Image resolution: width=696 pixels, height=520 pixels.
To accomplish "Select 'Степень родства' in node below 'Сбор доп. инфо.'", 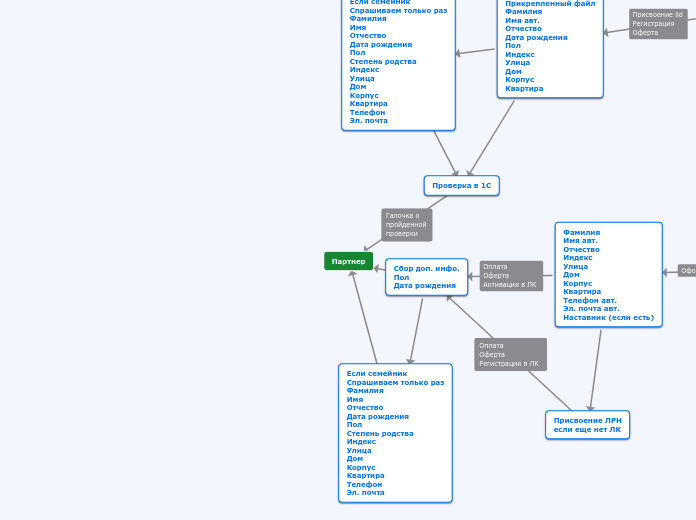I will (x=380, y=433).
